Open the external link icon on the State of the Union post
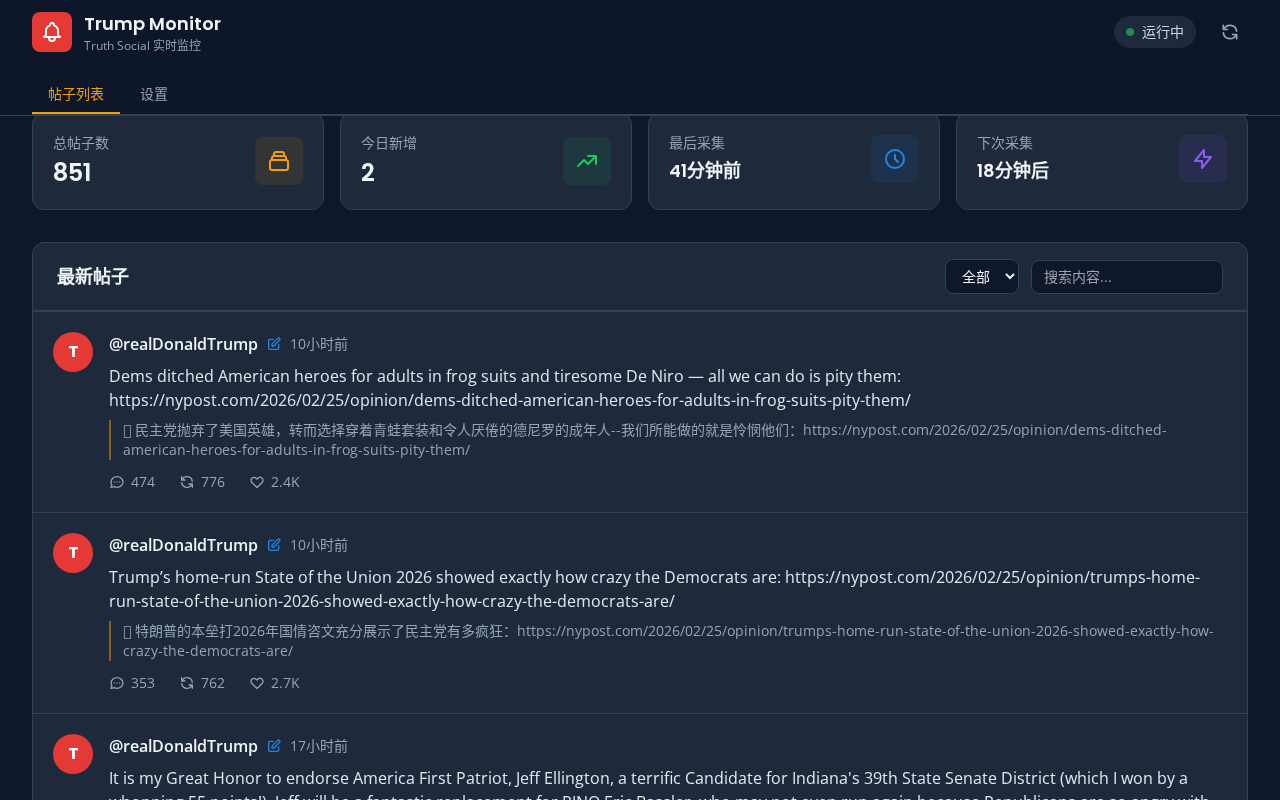 click(274, 545)
